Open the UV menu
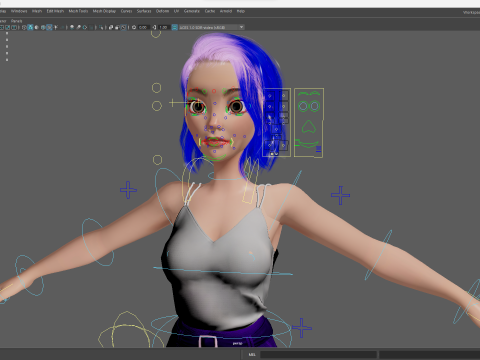 coord(176,11)
